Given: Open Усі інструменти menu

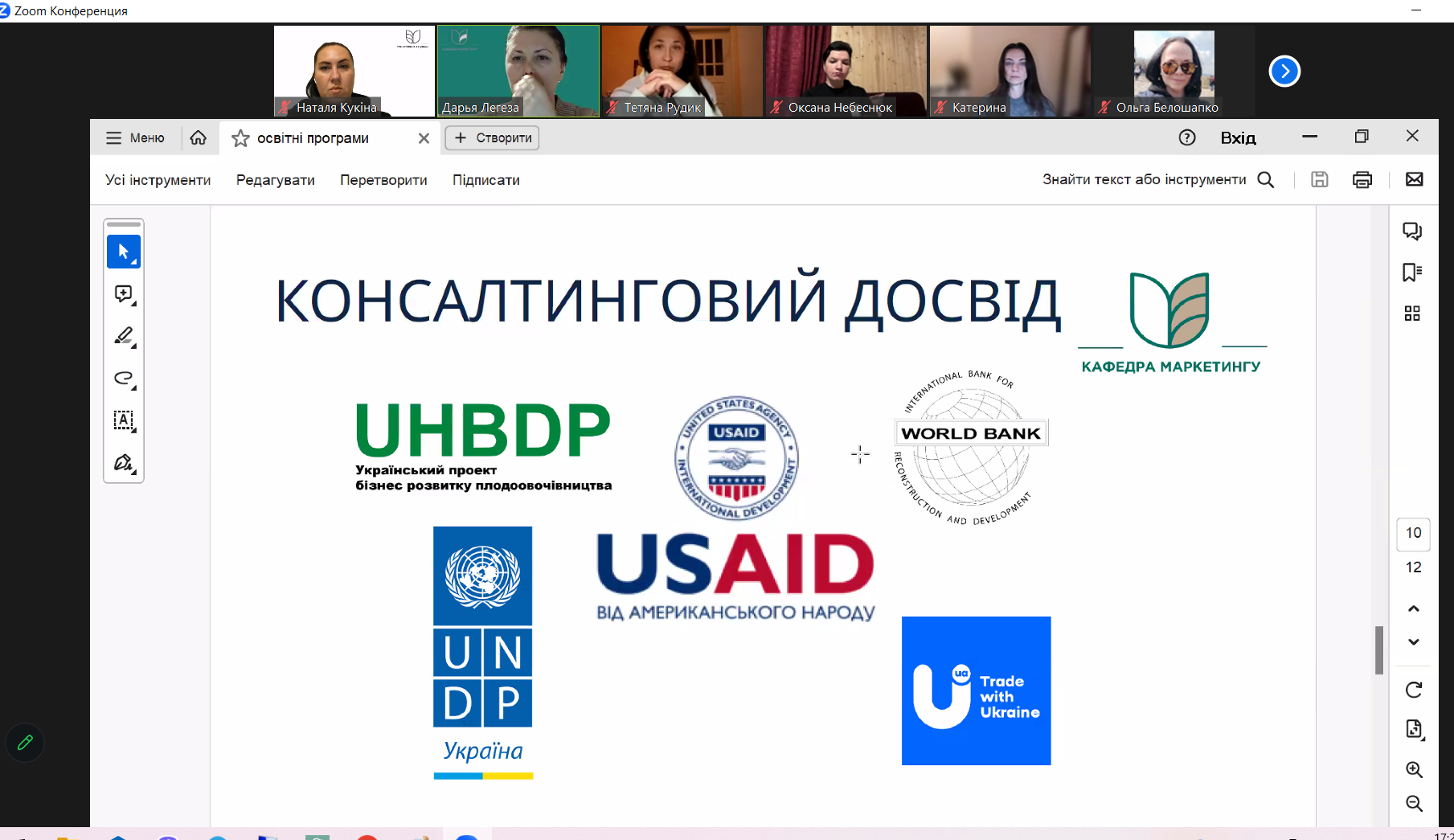Looking at the screenshot, I should pyautogui.click(x=158, y=180).
